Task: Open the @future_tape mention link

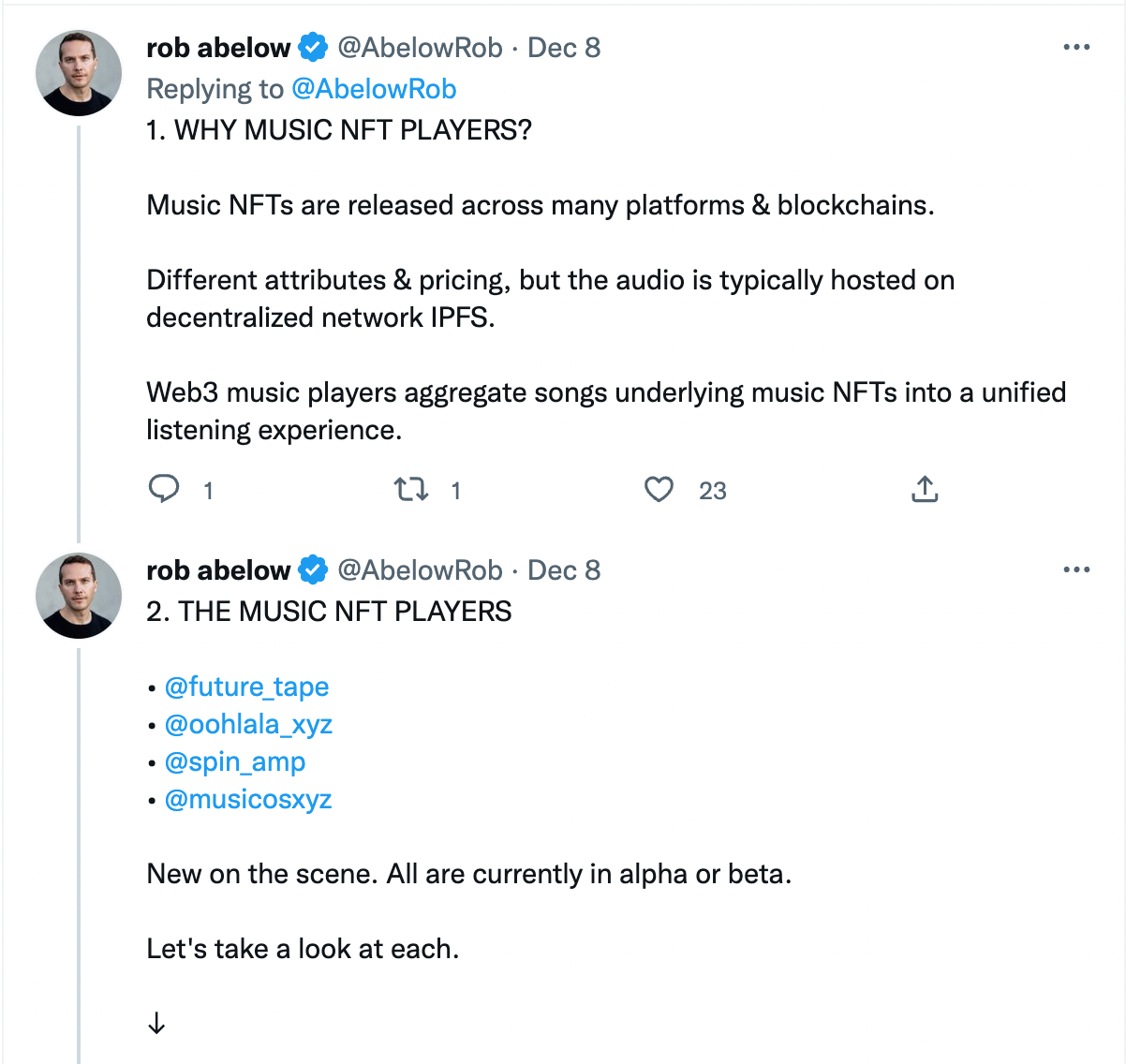Action: pyautogui.click(x=246, y=687)
